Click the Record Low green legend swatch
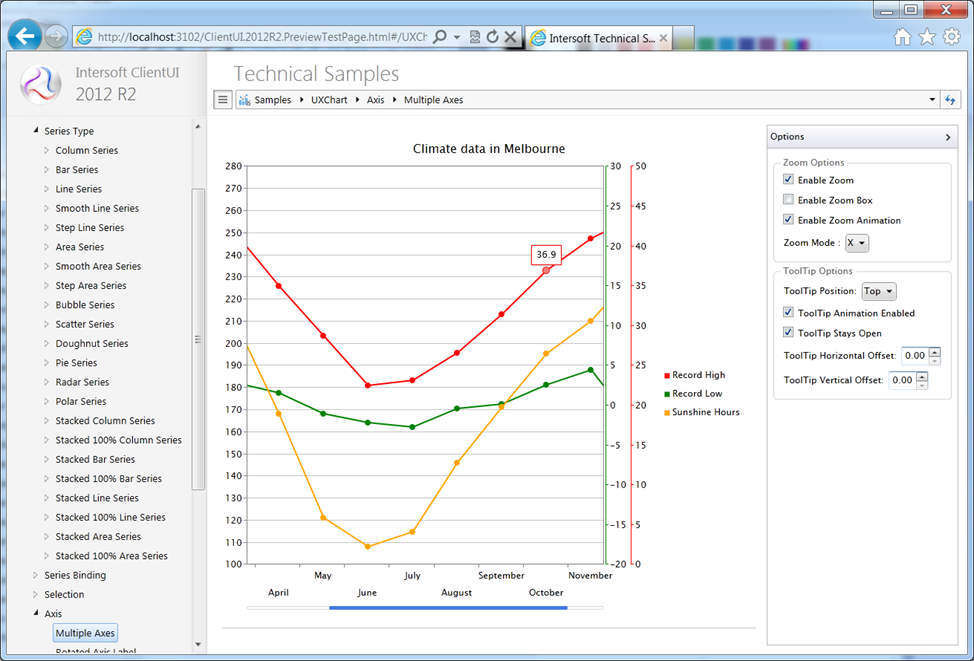This screenshot has width=974, height=661. (667, 394)
